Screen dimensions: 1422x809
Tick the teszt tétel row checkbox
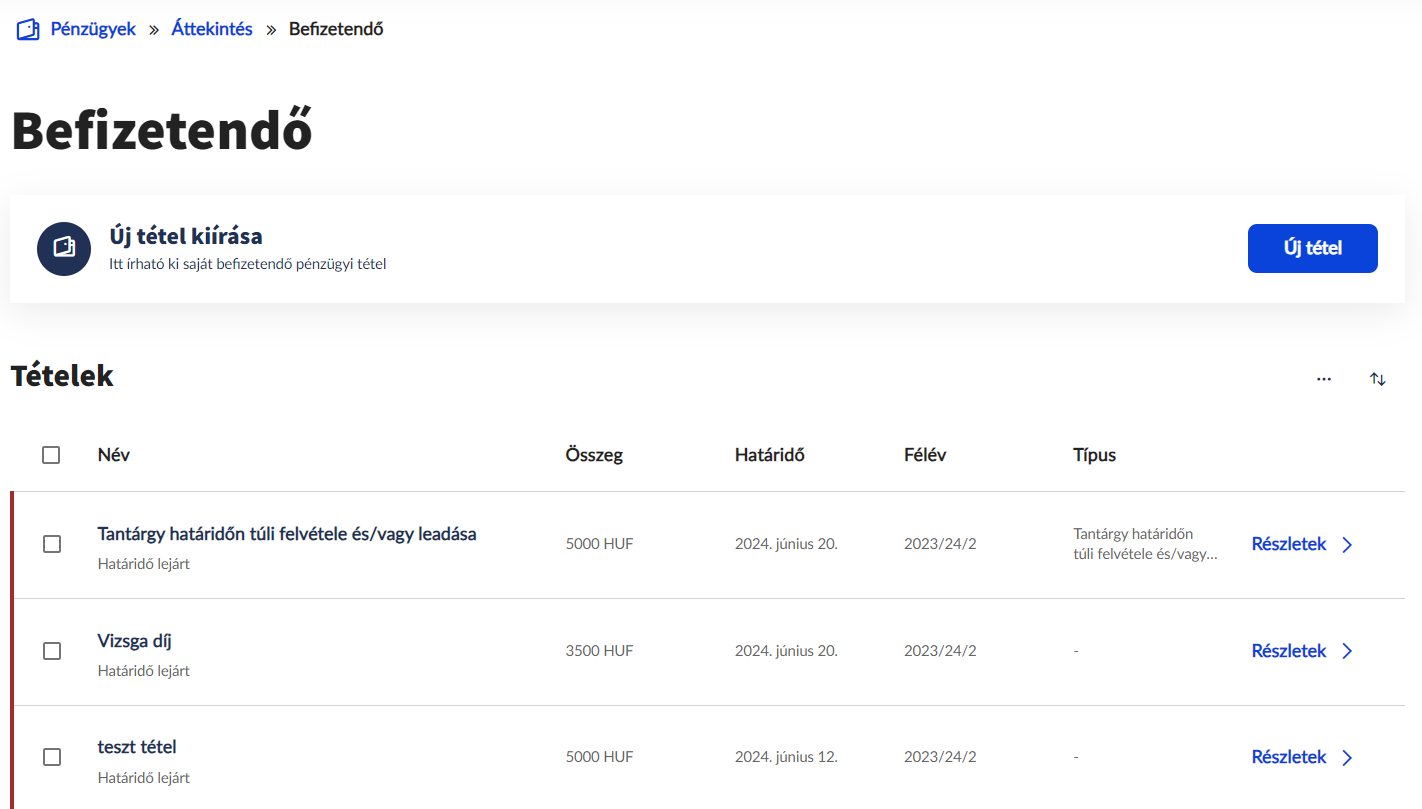coord(51,757)
